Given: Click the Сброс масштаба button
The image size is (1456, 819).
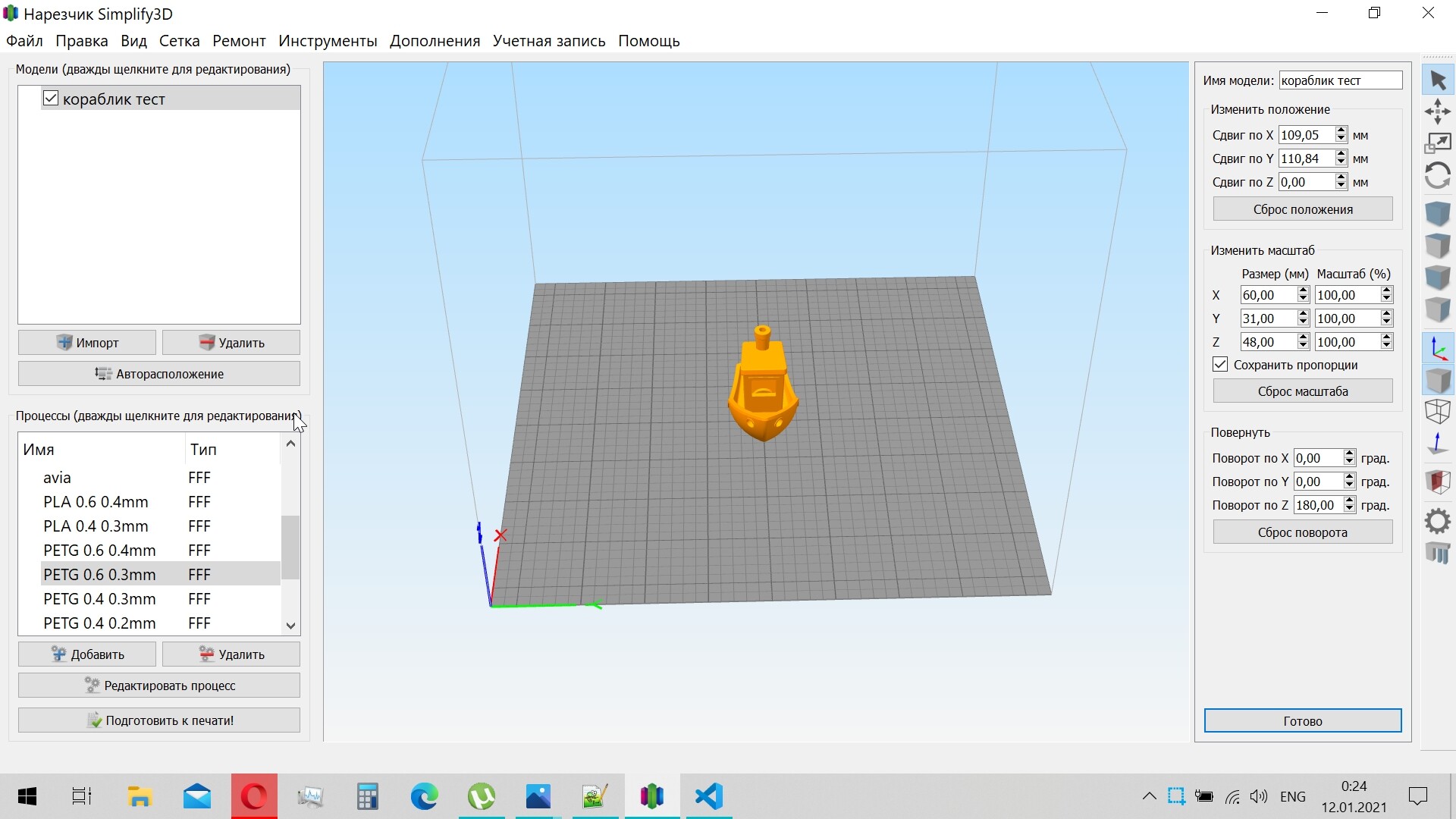Looking at the screenshot, I should [x=1303, y=391].
